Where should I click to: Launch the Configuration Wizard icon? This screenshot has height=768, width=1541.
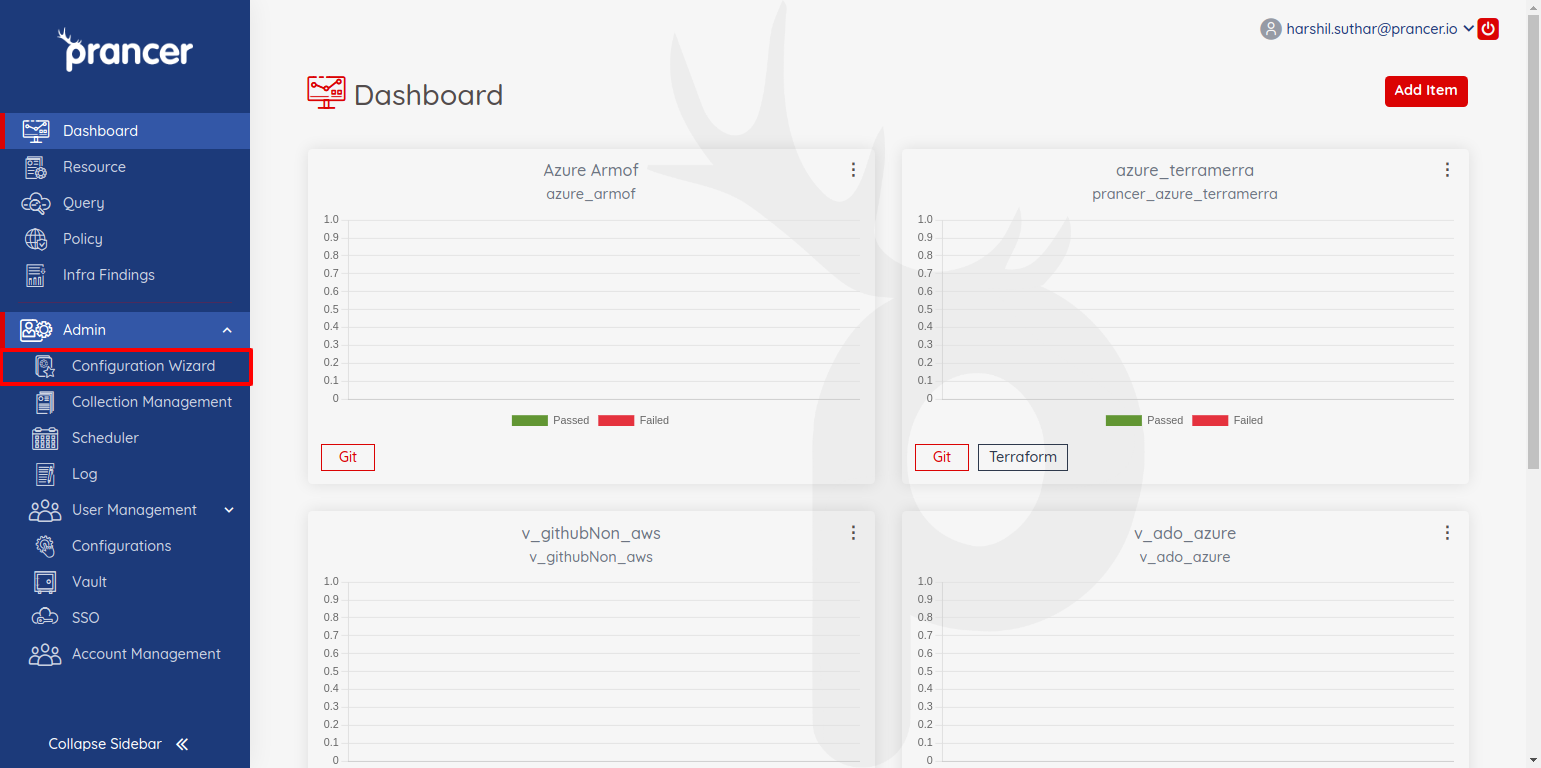tap(45, 366)
